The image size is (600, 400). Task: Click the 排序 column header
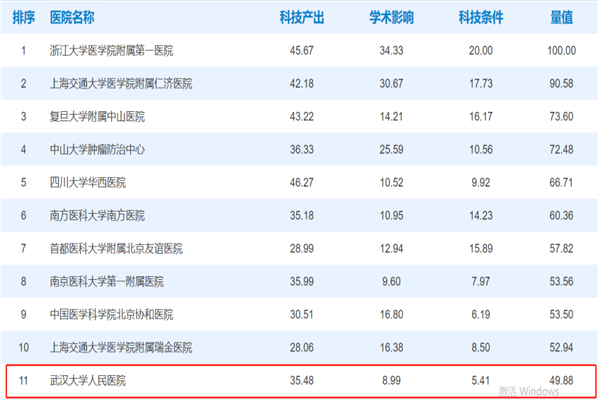pos(23,18)
